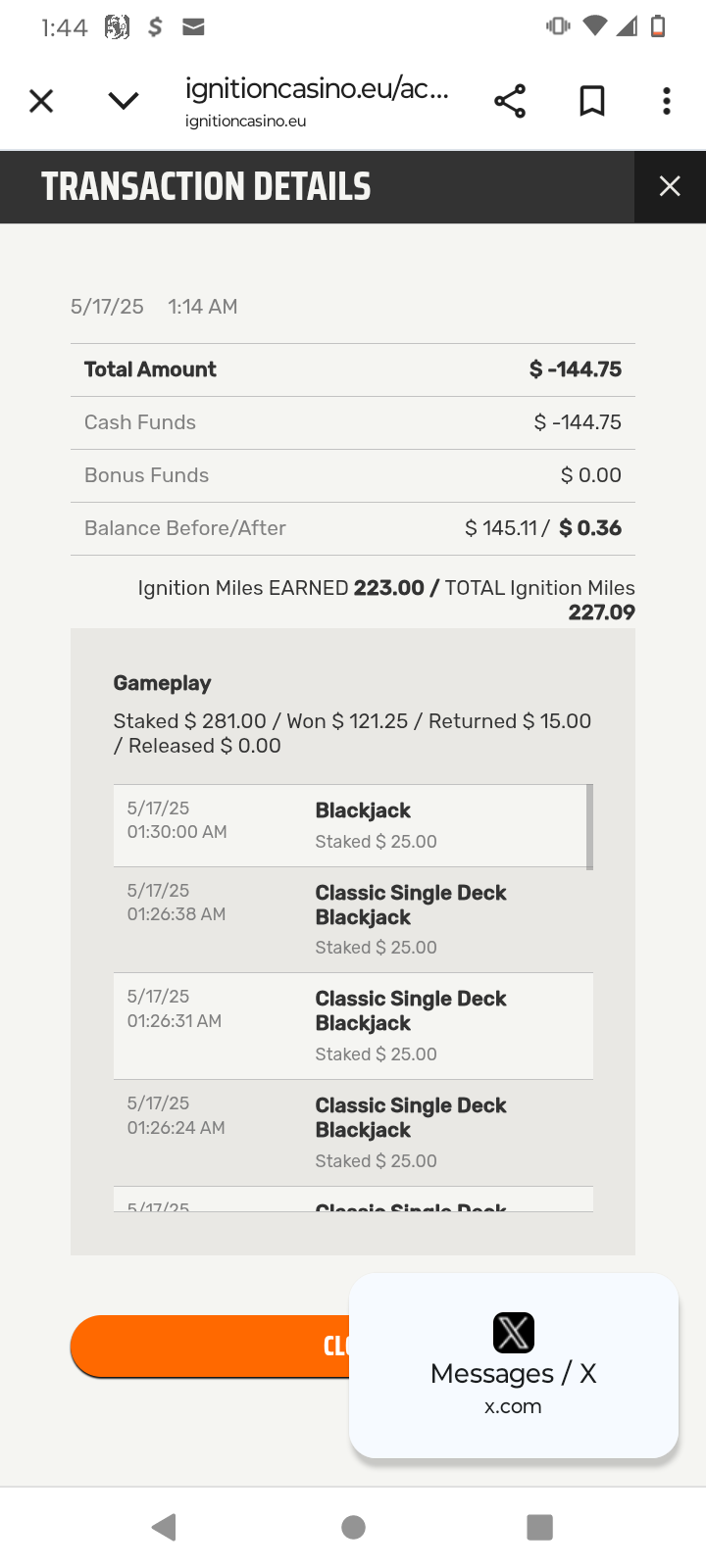
Task: Tap the ignitioncasino.eu URL text
Action: [x=317, y=89]
